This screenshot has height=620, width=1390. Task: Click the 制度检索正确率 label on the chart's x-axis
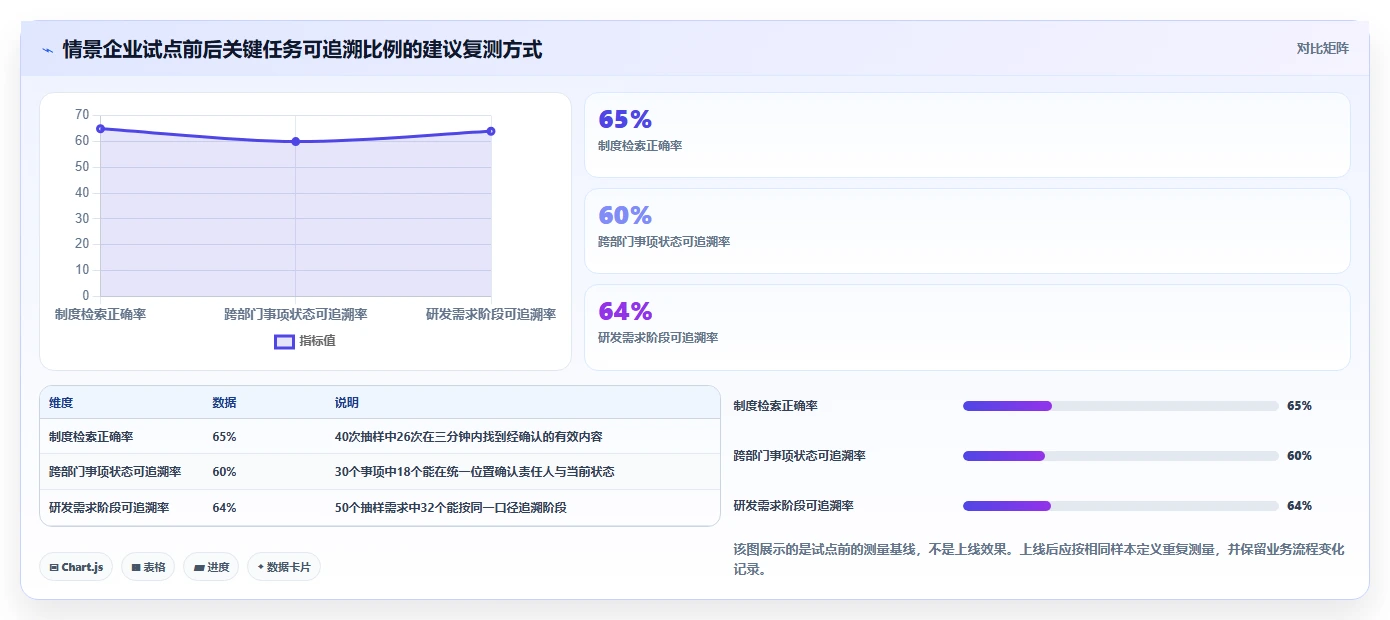tap(100, 314)
